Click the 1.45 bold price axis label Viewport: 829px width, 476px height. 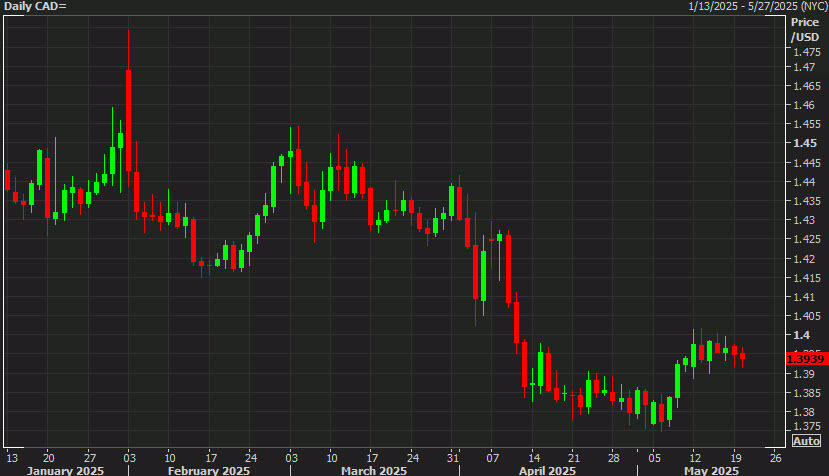point(805,143)
